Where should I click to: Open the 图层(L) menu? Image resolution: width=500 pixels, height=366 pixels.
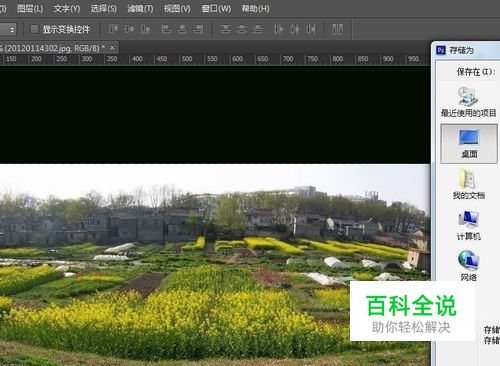point(30,9)
